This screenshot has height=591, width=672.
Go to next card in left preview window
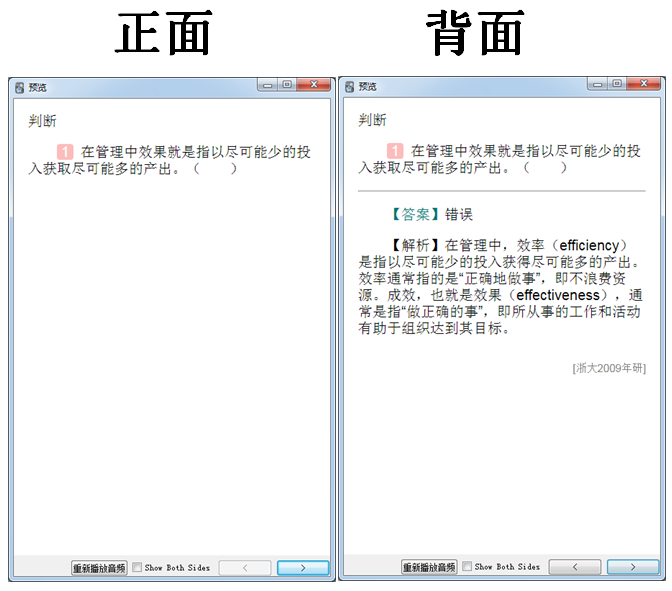pyautogui.click(x=303, y=568)
